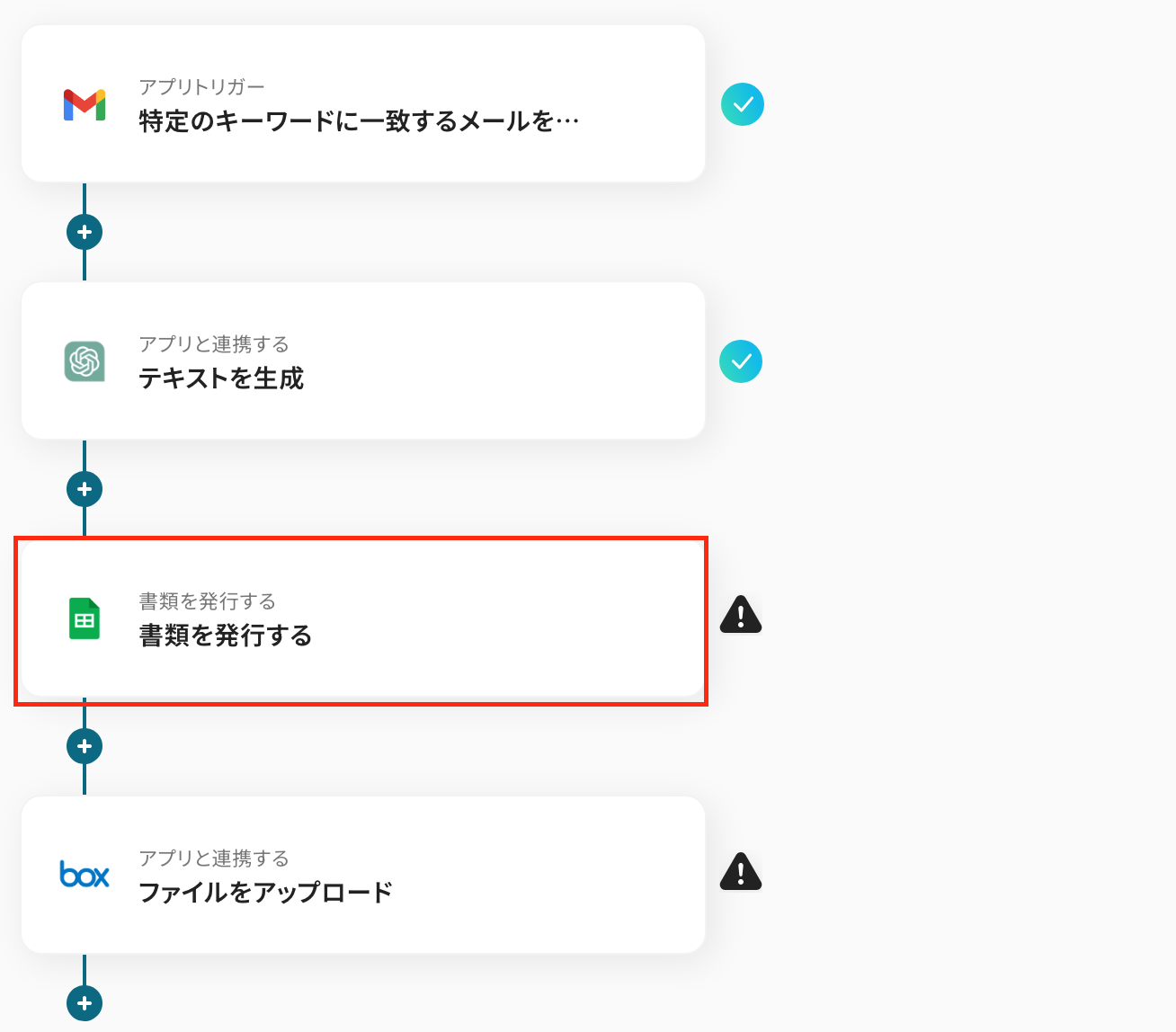The width and height of the screenshot is (1176, 1032).
Task: Click the アプリトリガー label text
Action: click(201, 87)
